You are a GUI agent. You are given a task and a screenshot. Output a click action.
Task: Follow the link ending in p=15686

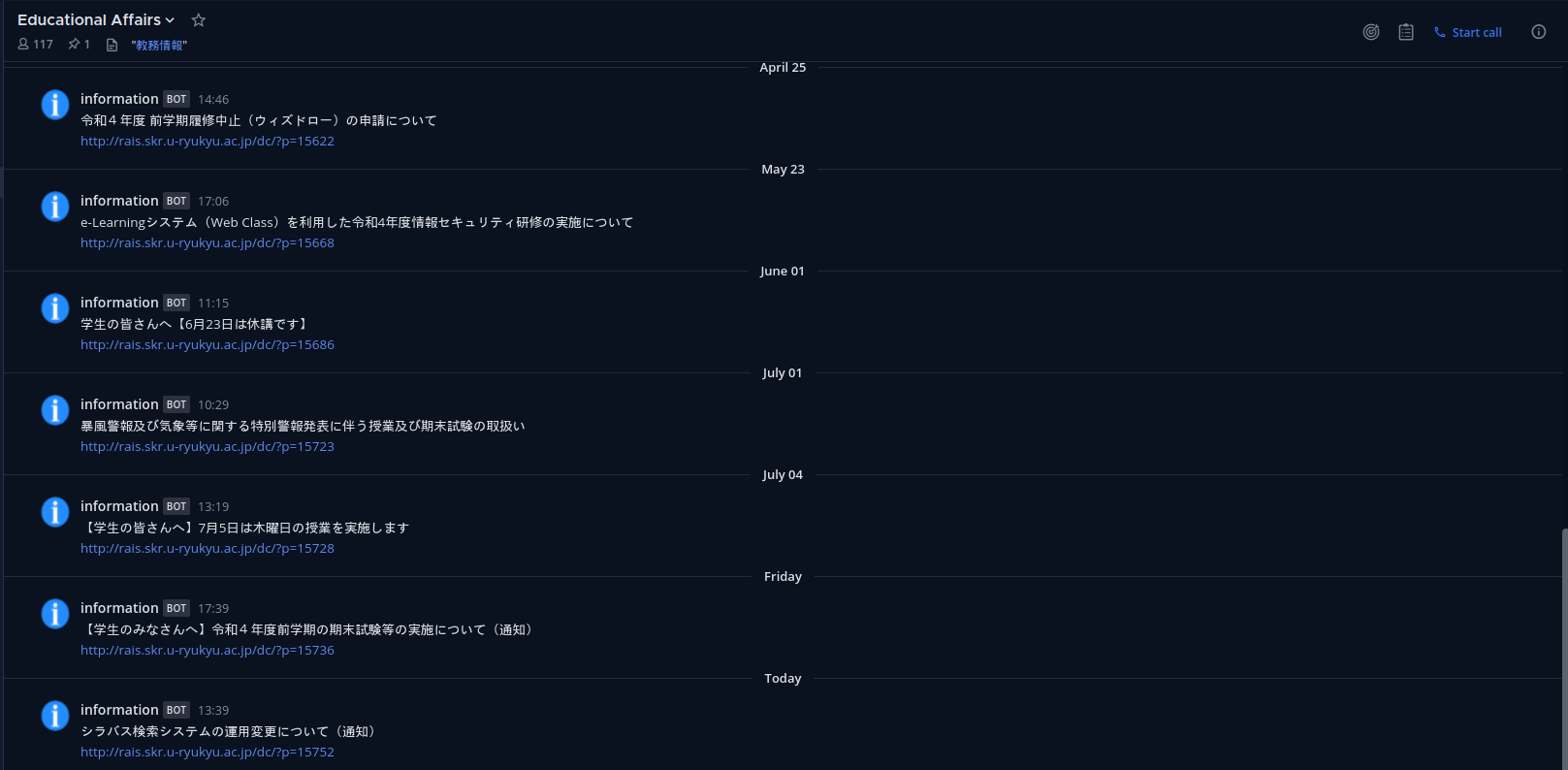coord(208,345)
